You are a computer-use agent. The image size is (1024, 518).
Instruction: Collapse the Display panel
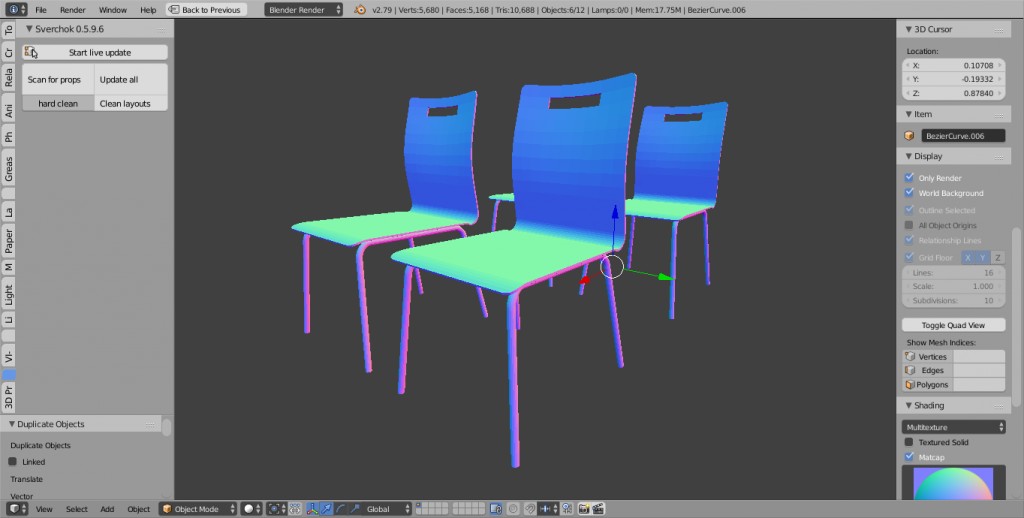click(x=908, y=156)
